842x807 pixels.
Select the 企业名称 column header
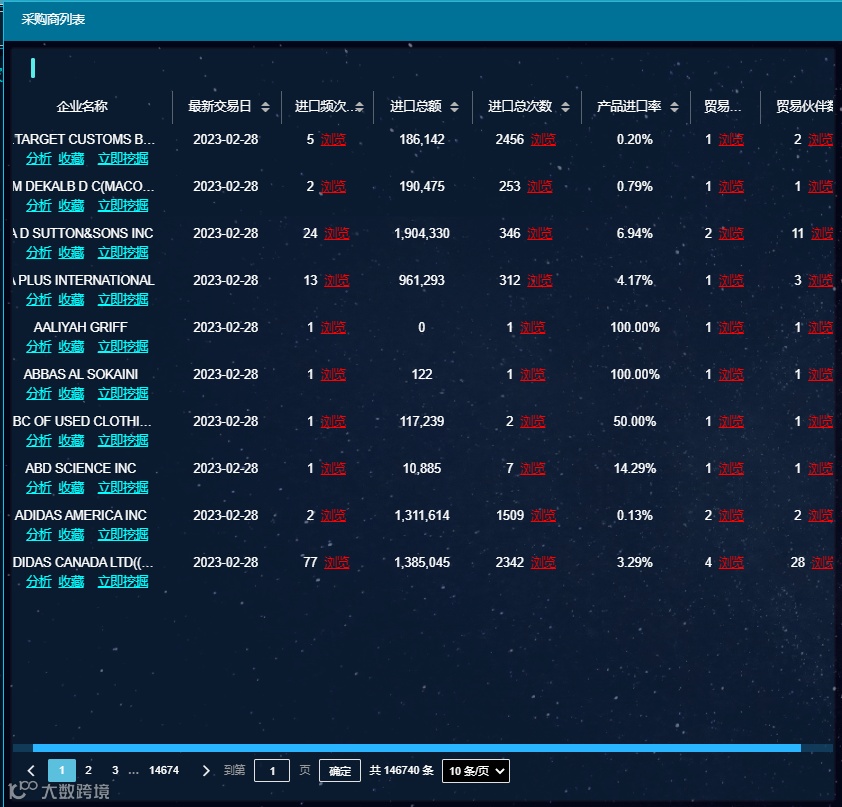click(x=82, y=106)
